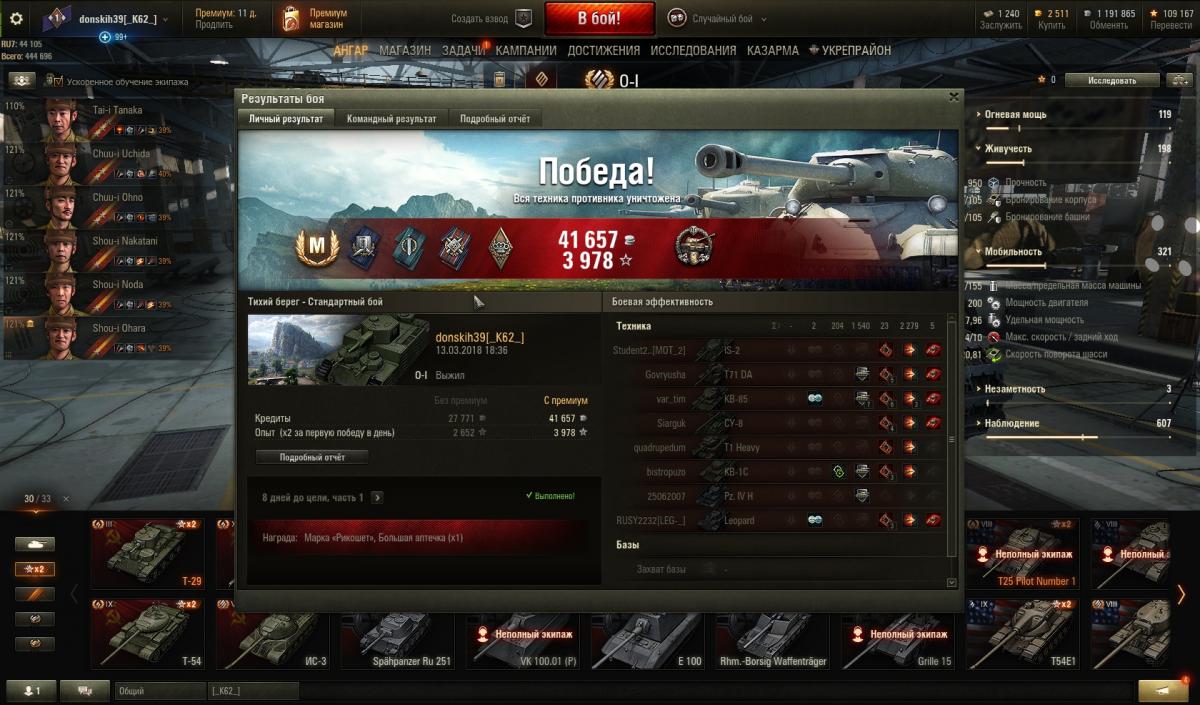Open the chat channels icon at bottom
The image size is (1200, 705).
pos(85,690)
